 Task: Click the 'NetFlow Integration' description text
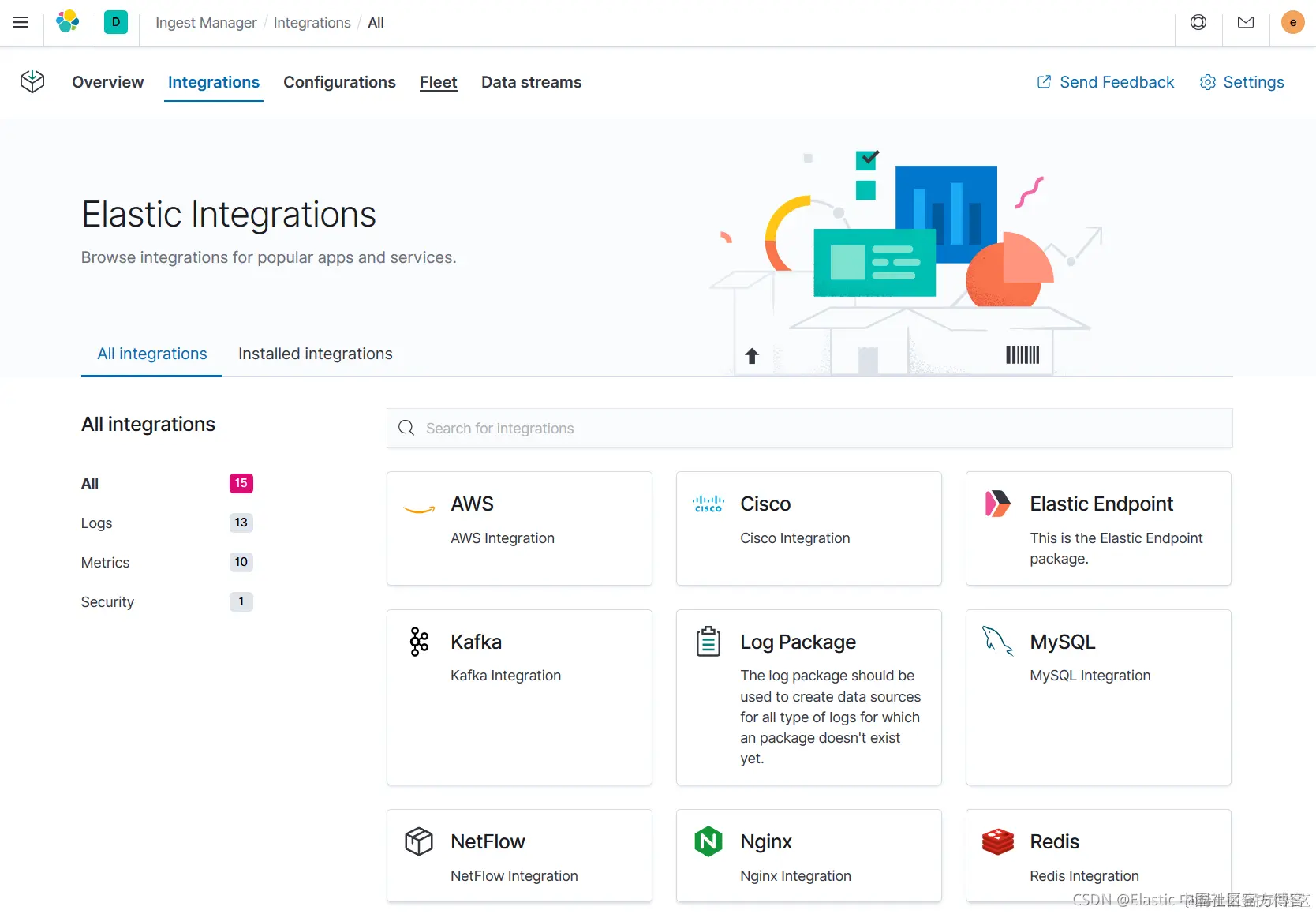(514, 875)
